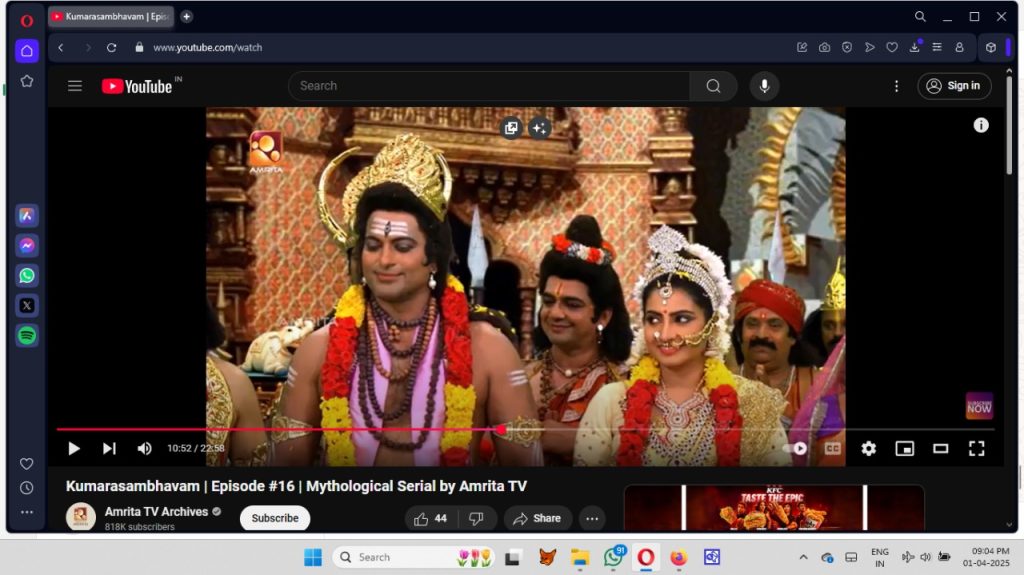Open Firefox from taskbar
Viewport: 1024px width, 575px height.
point(679,557)
